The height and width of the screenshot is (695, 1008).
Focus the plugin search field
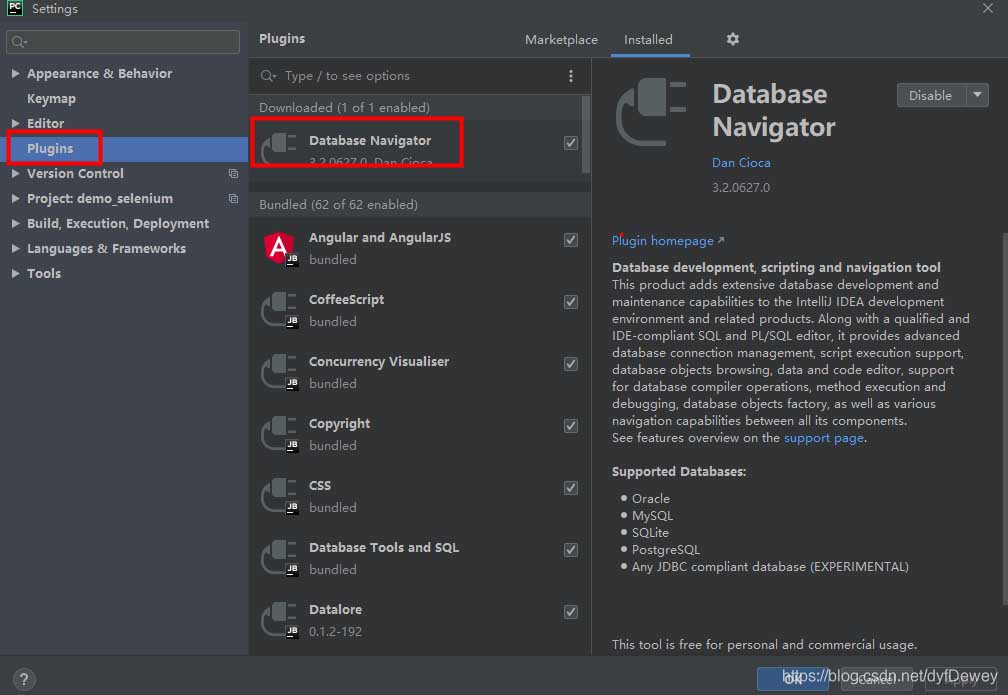411,76
